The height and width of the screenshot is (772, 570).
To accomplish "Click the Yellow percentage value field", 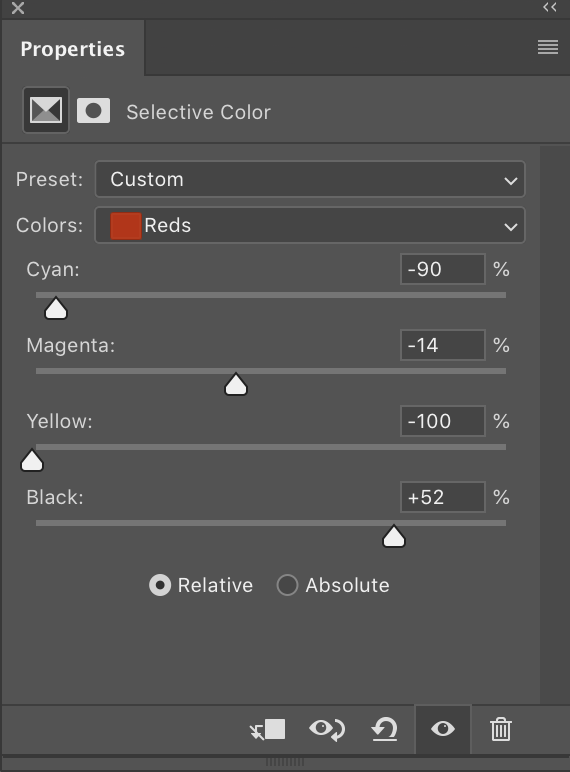I will [443, 421].
